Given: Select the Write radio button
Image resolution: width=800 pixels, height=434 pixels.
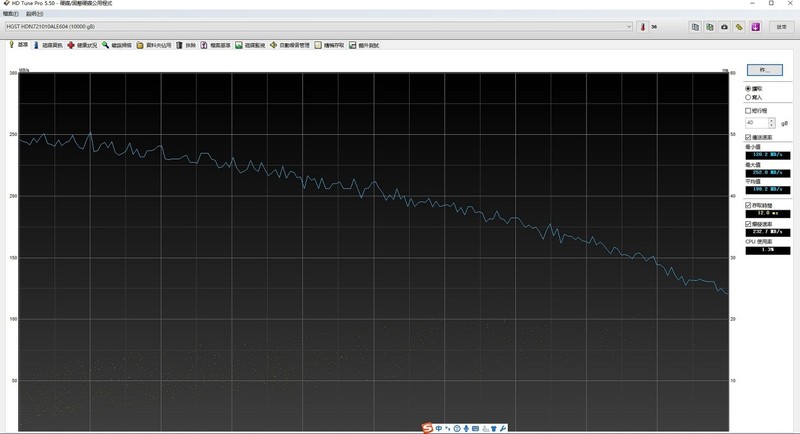Looking at the screenshot, I should [x=754, y=97].
